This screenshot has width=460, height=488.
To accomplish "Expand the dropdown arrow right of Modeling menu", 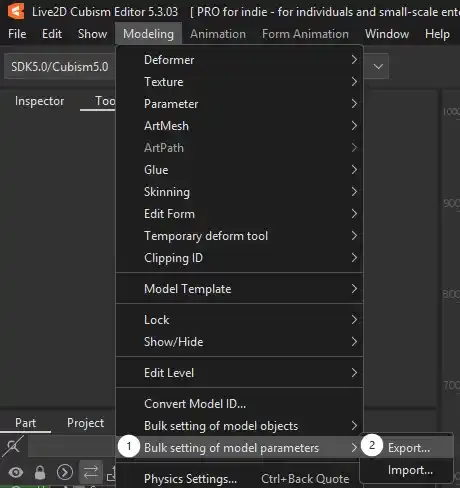I will [378, 66].
